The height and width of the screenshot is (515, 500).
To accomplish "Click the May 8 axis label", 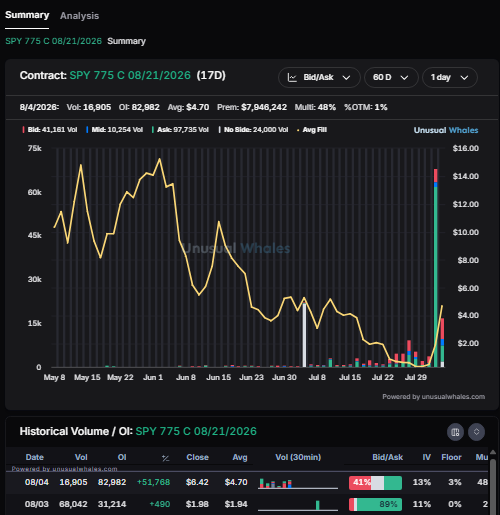I will tap(54, 377).
